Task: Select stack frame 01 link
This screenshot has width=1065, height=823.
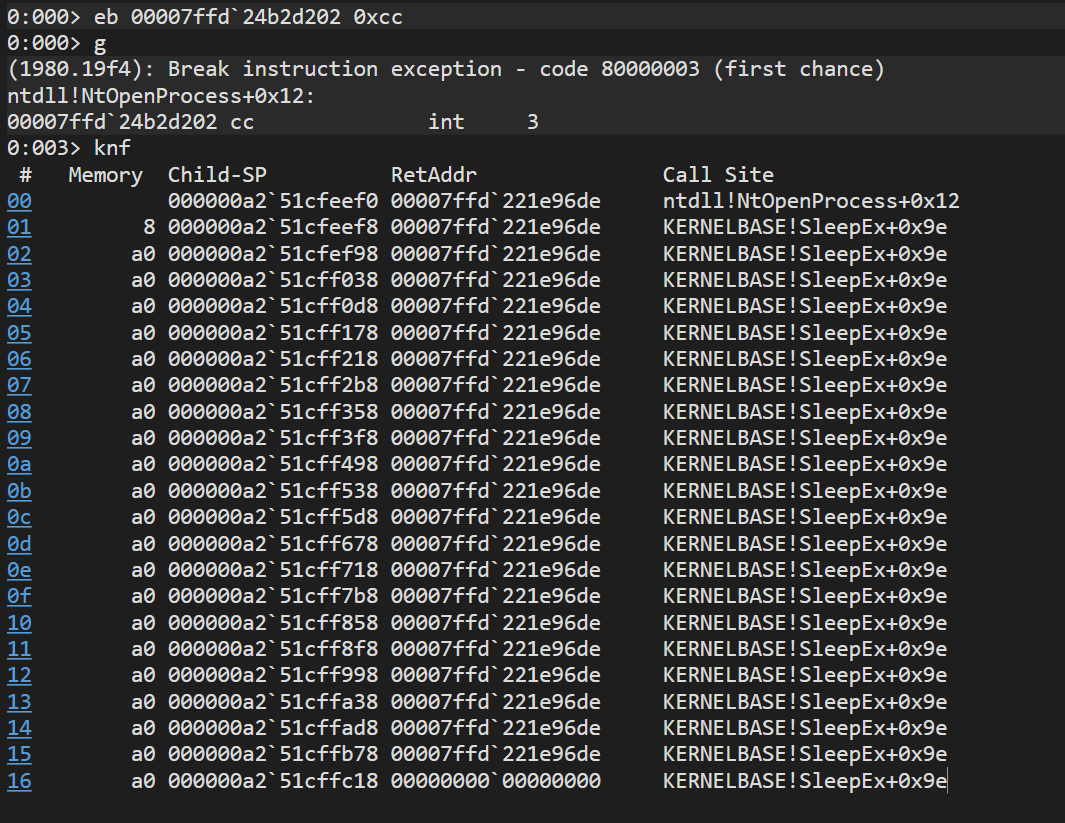Action: (x=19, y=227)
